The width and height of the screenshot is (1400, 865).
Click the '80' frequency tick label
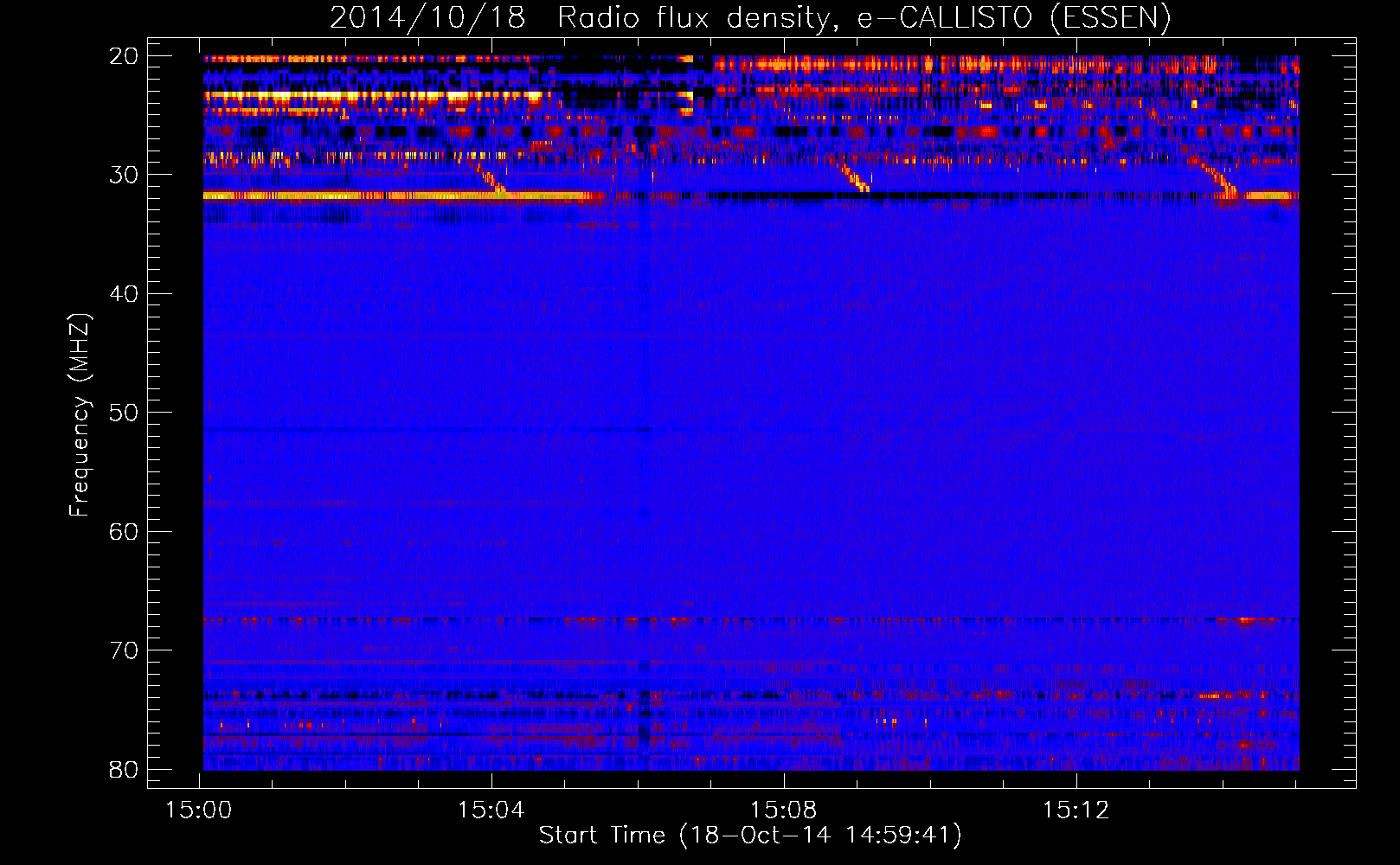coord(124,770)
